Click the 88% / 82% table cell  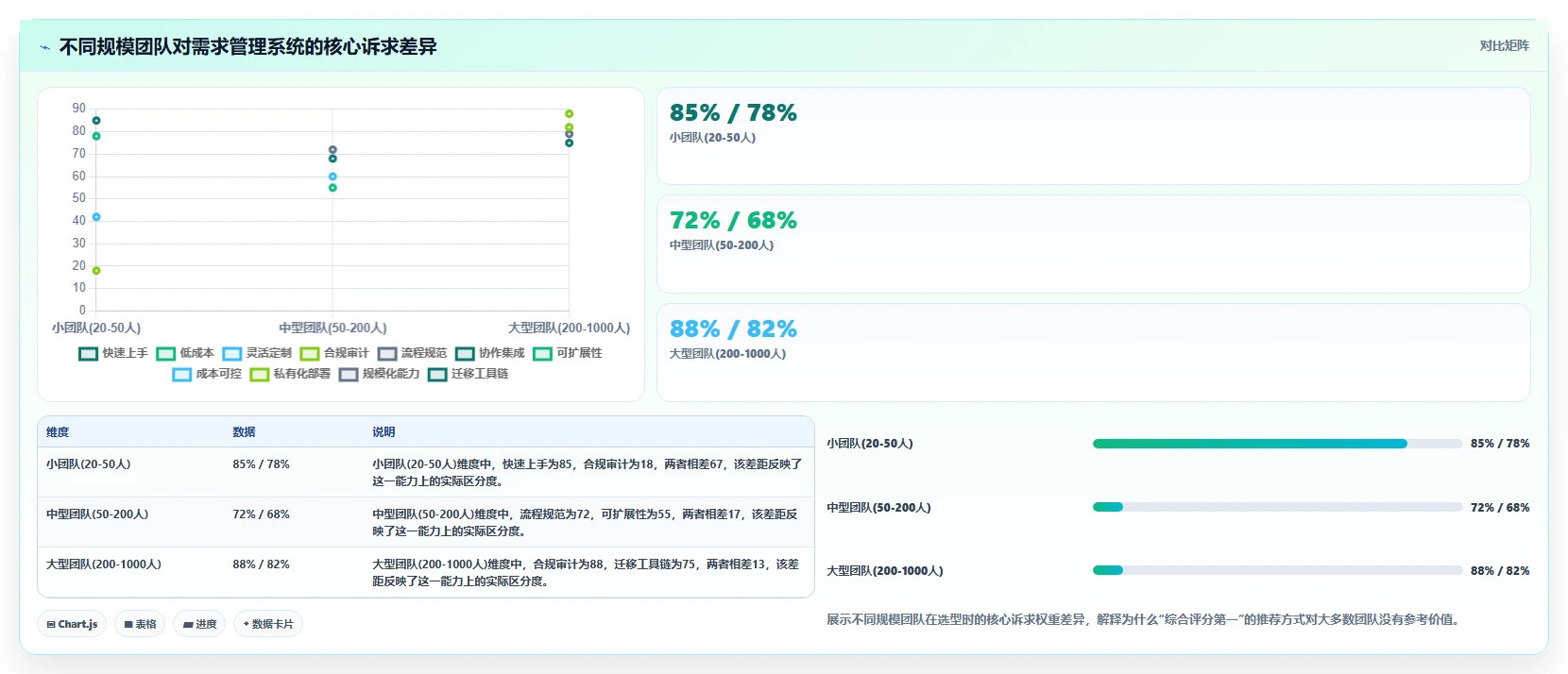pos(261,564)
